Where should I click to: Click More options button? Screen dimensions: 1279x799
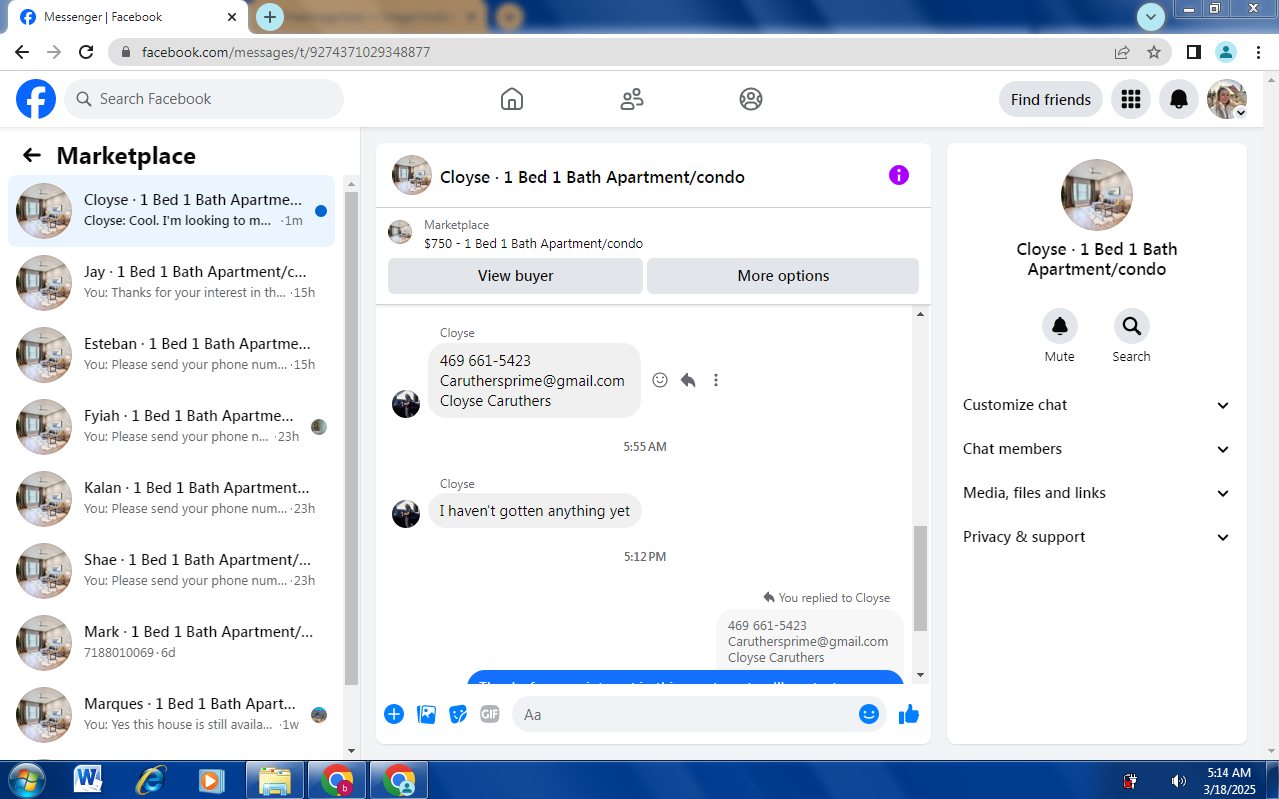783,276
